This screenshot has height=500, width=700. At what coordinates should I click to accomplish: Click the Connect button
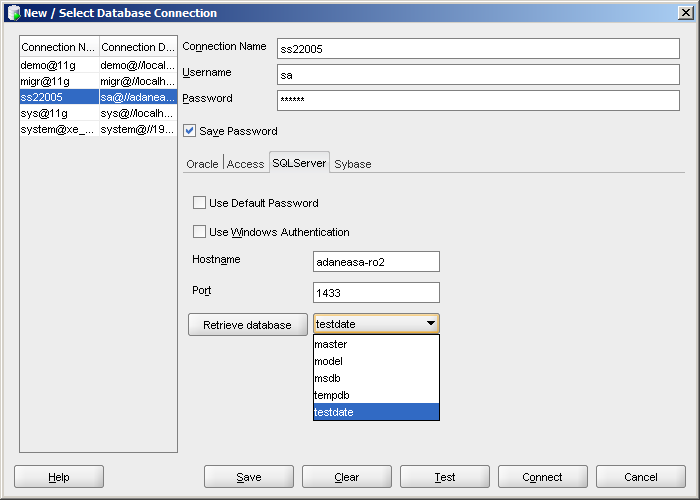[x=543, y=477]
